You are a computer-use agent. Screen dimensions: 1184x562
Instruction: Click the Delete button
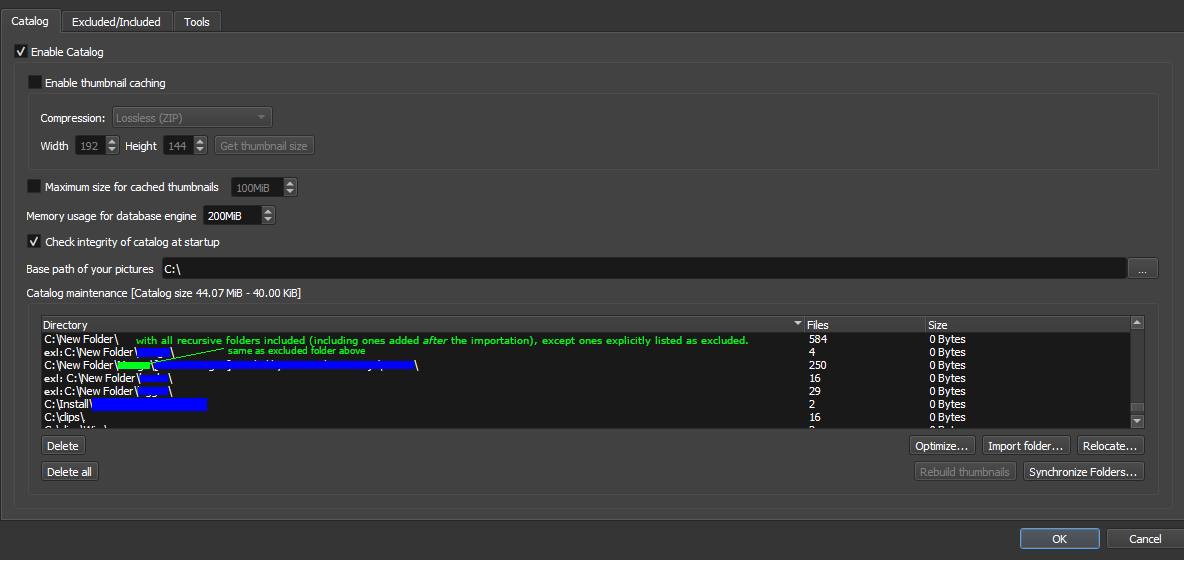pyautogui.click(x=63, y=446)
